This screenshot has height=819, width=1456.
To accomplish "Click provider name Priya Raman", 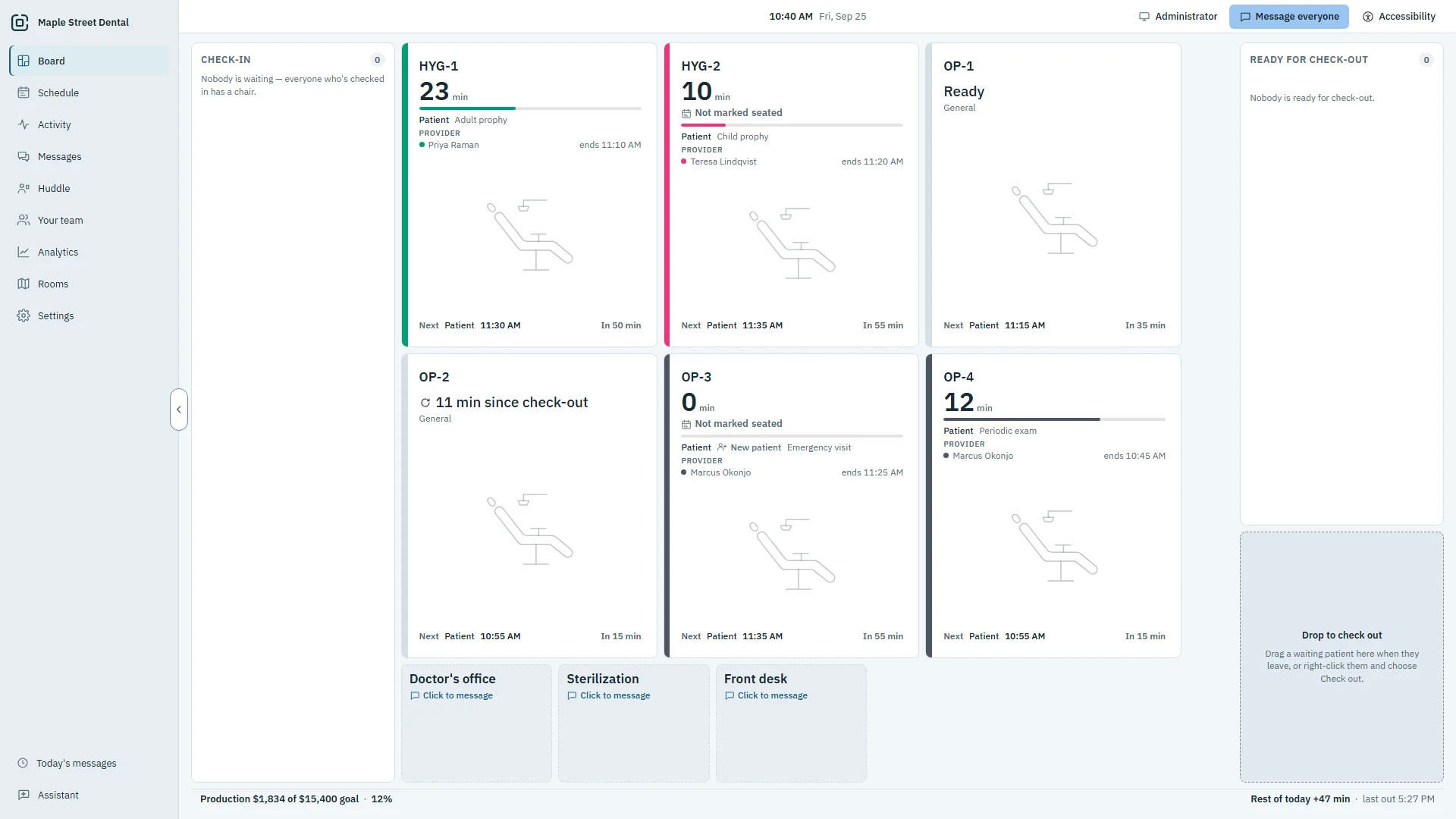I will click(453, 145).
